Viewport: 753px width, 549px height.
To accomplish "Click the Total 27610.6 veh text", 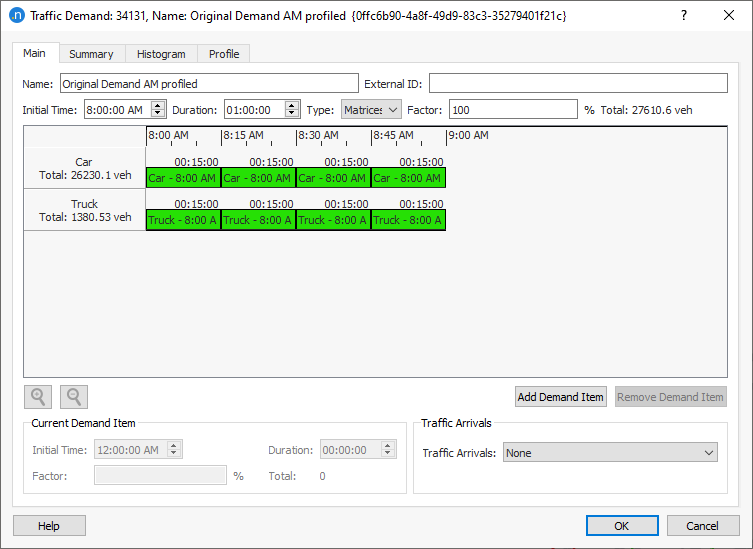I will pyautogui.click(x=646, y=110).
